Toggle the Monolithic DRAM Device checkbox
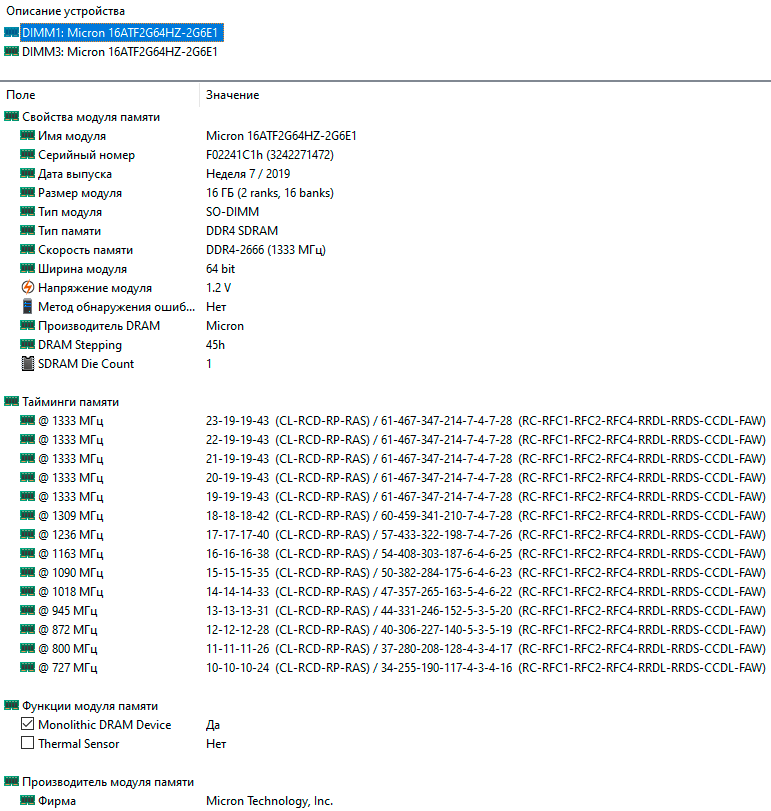Image resolution: width=771 pixels, height=811 pixels. point(27,724)
